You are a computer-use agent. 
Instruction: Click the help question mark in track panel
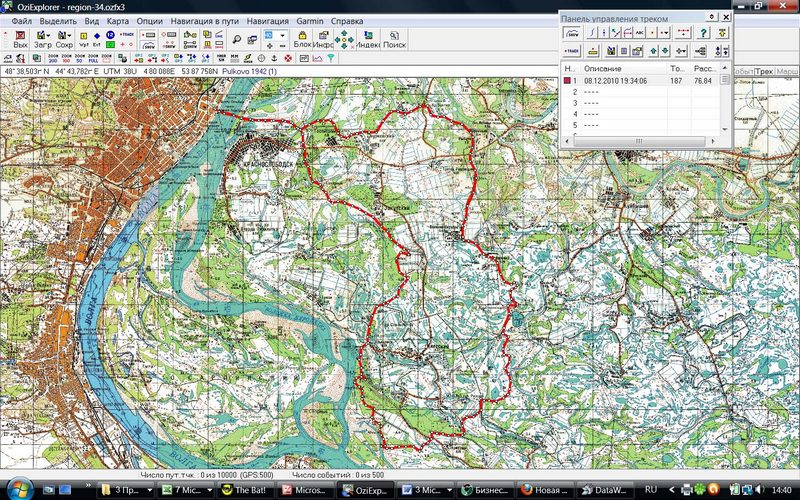[x=704, y=33]
